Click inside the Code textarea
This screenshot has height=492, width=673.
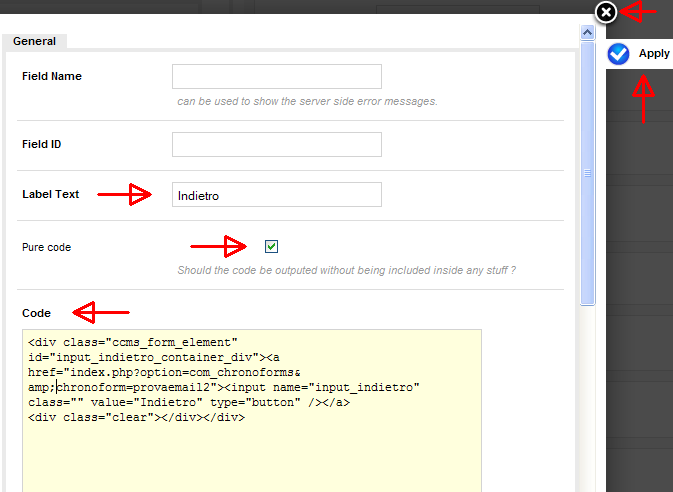click(252, 411)
